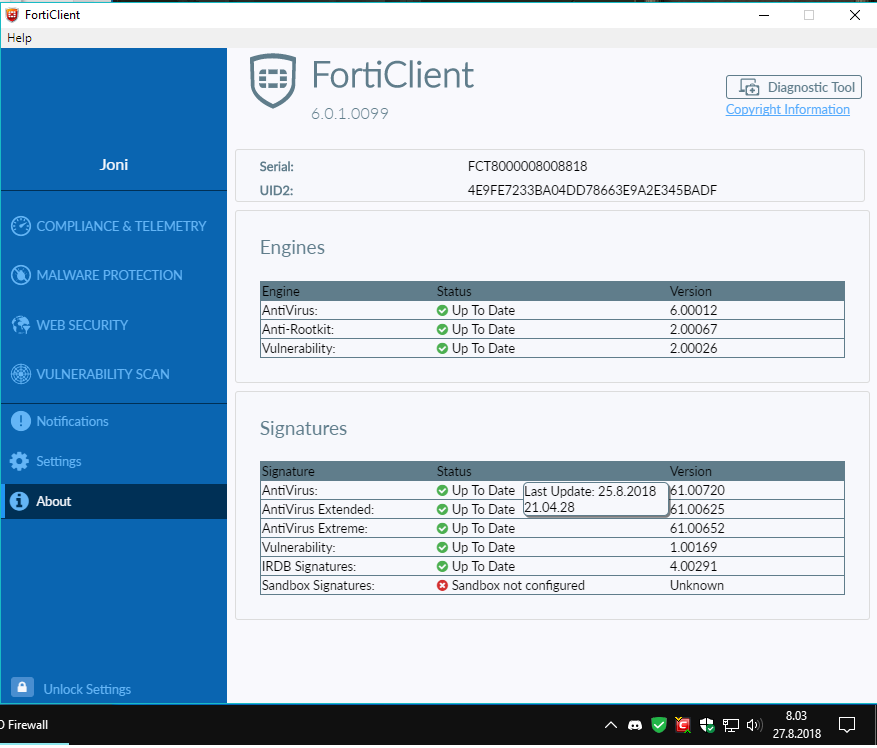This screenshot has height=748, width=877.
Task: Click the Notifications exclamation icon
Action: 19,421
